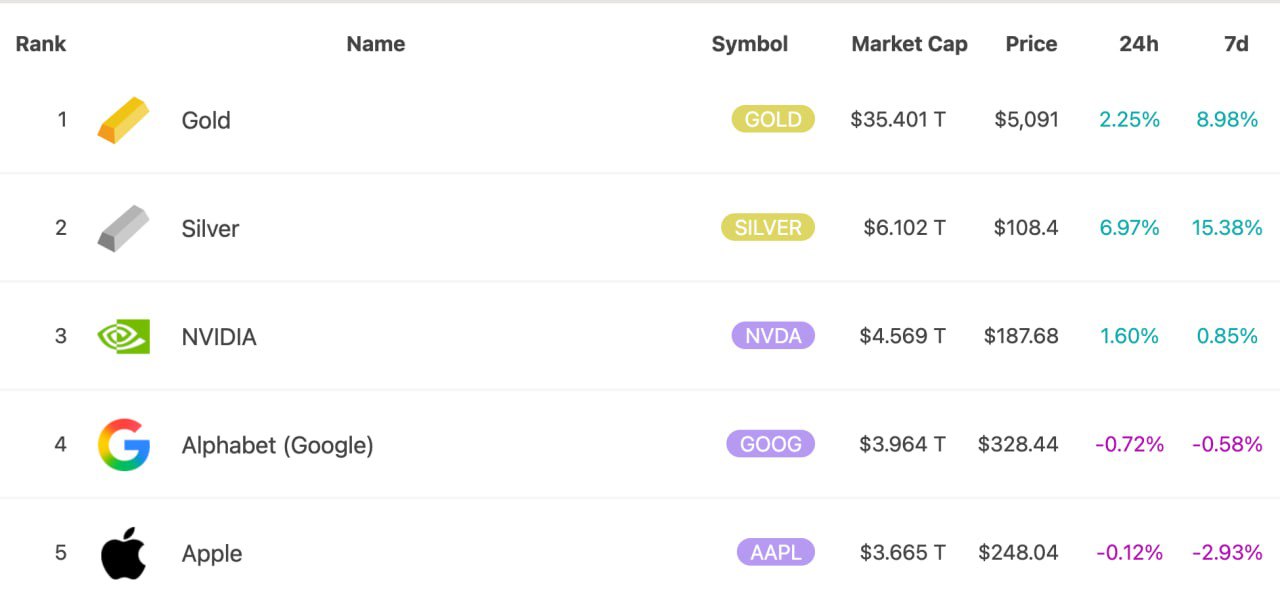Click the Apple logo icon
Image resolution: width=1280 pixels, height=605 pixels.
(123, 553)
